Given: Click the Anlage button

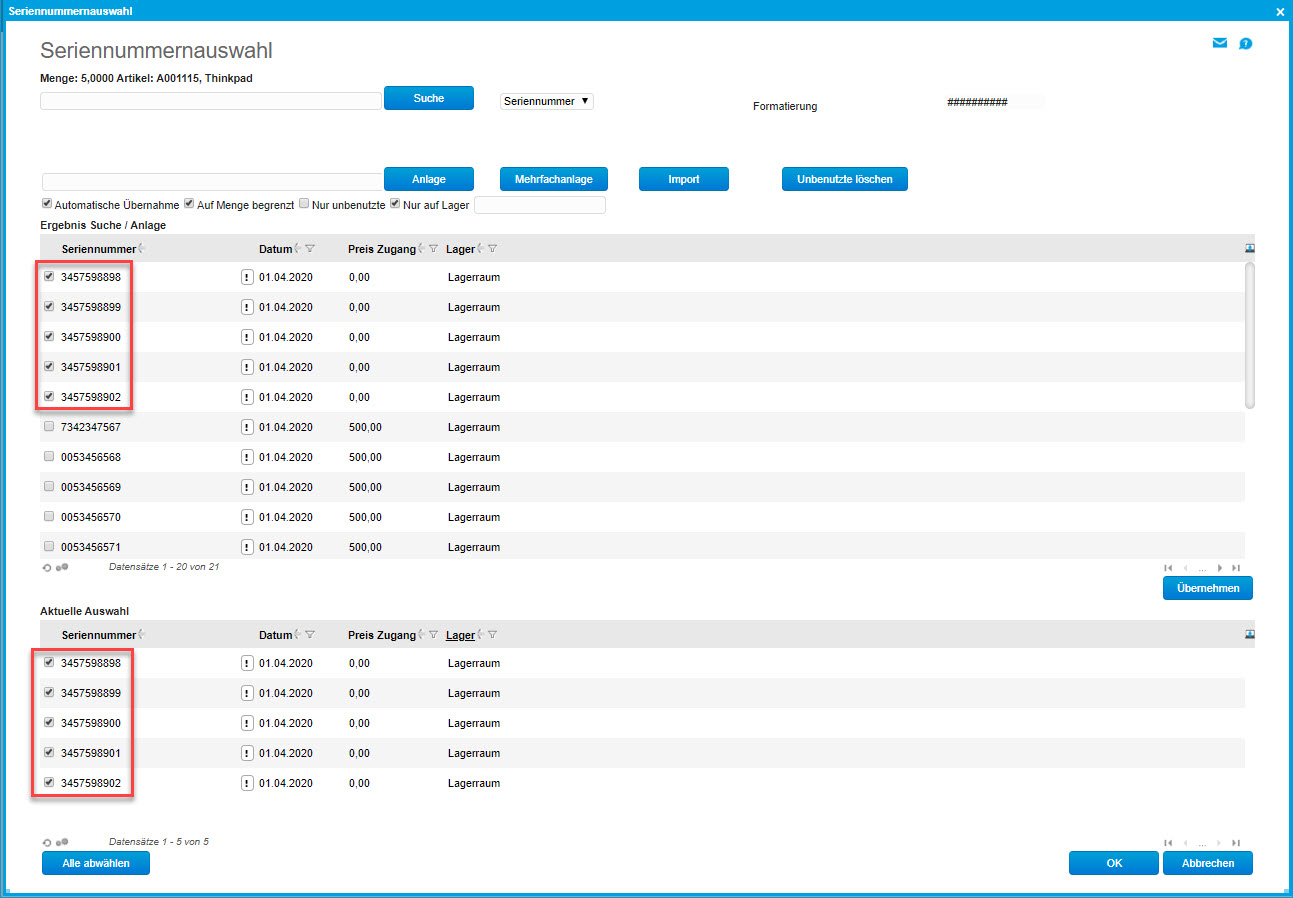Looking at the screenshot, I should (x=429, y=179).
